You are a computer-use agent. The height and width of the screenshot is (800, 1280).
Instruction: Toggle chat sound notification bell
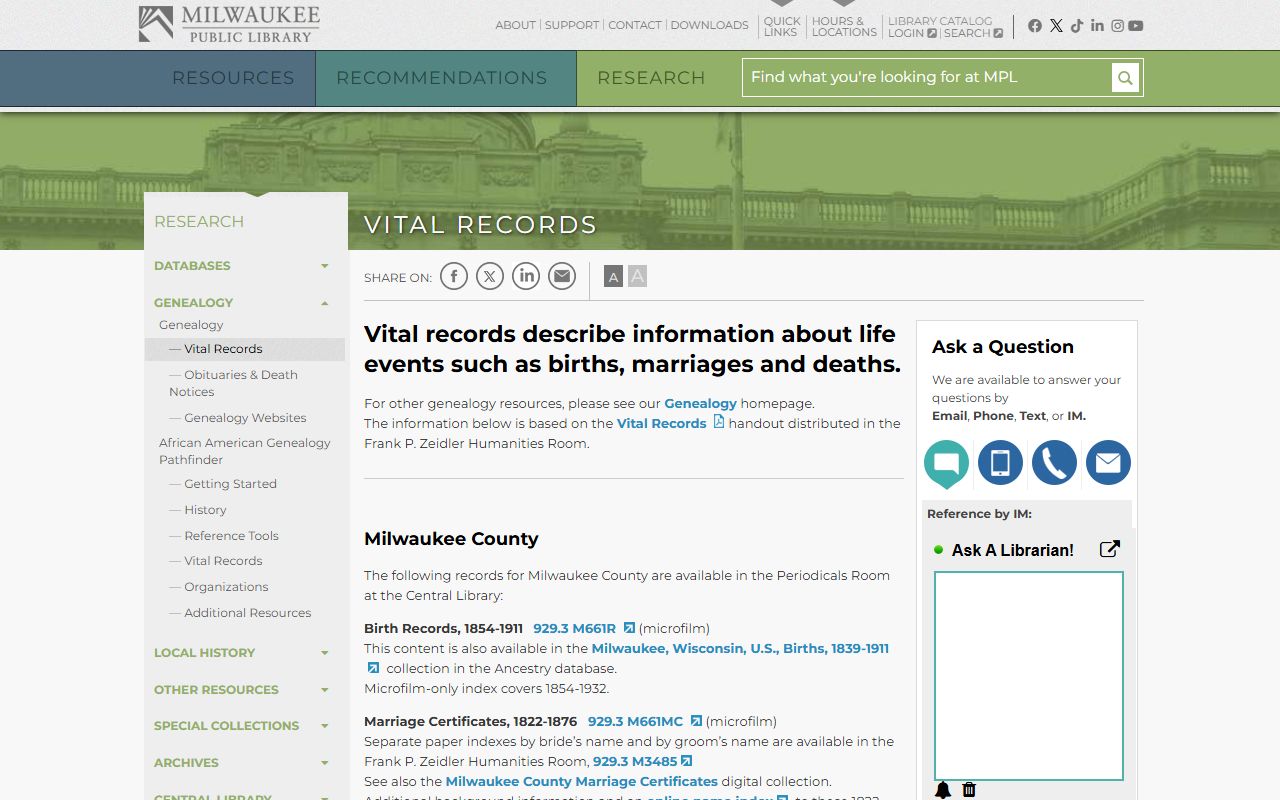[943, 790]
